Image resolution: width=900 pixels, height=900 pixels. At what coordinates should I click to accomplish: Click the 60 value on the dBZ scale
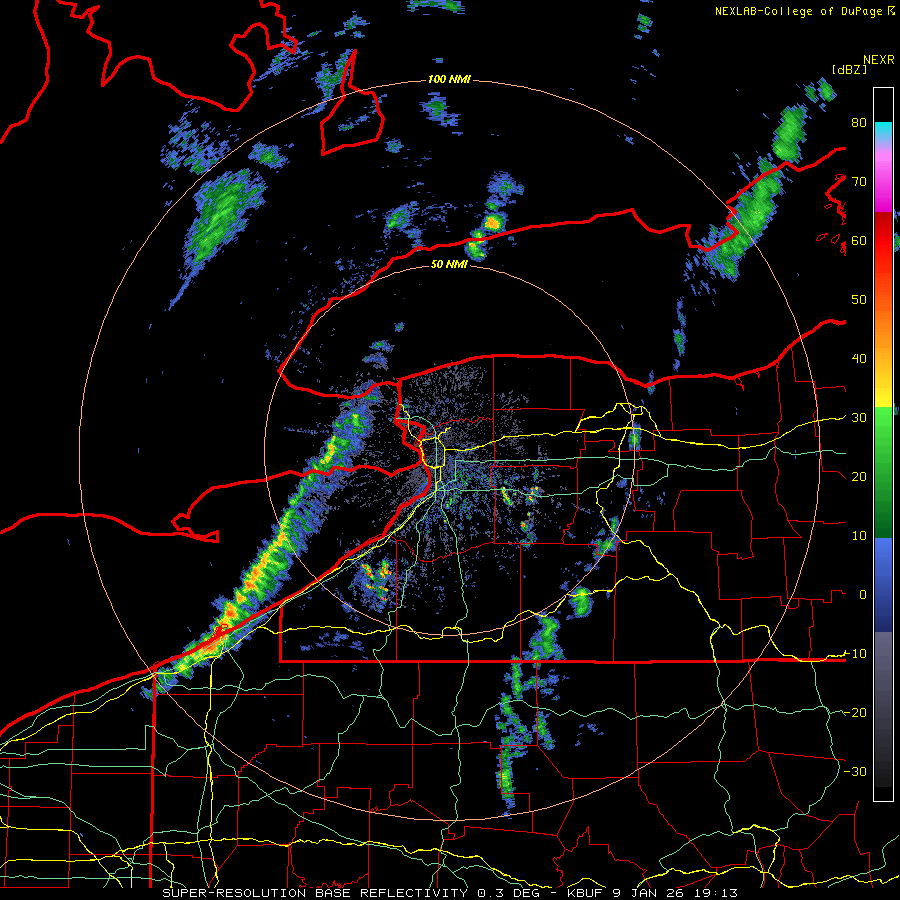[859, 240]
